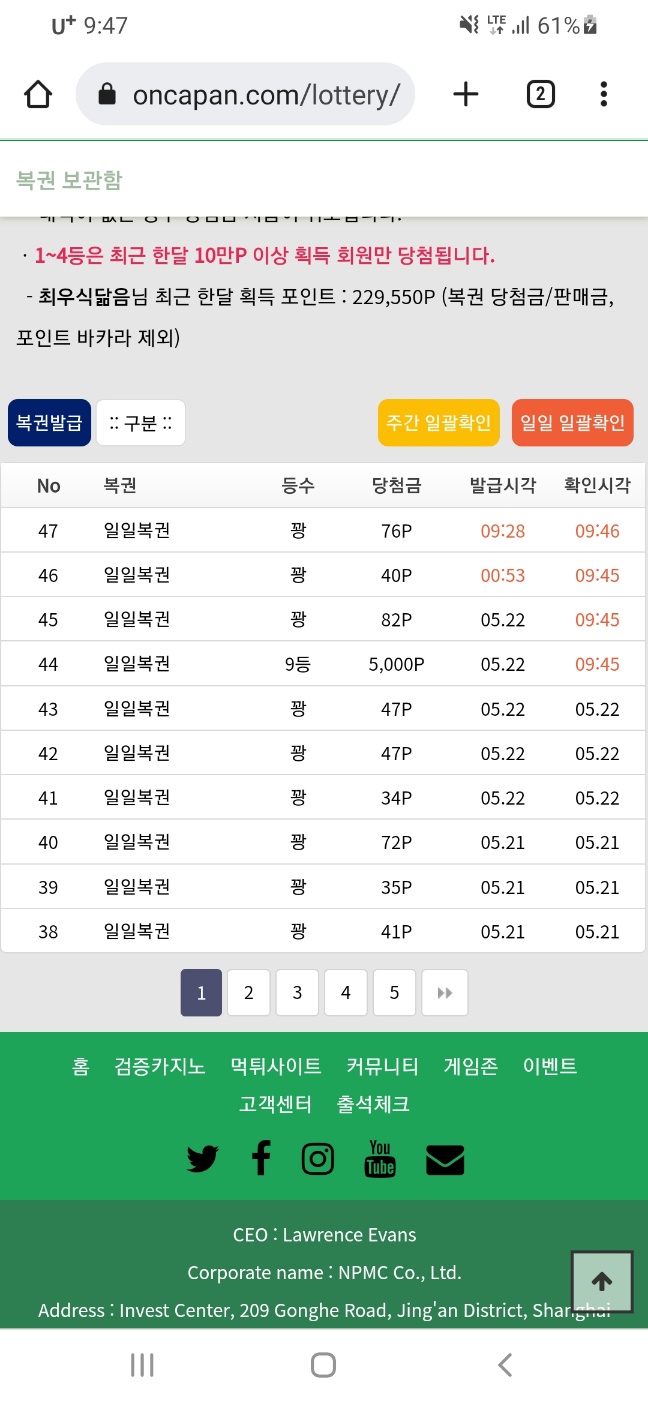Viewport: 648px width, 1404px height.
Task: Open 게임존 in the footer menu
Action: (x=471, y=1066)
